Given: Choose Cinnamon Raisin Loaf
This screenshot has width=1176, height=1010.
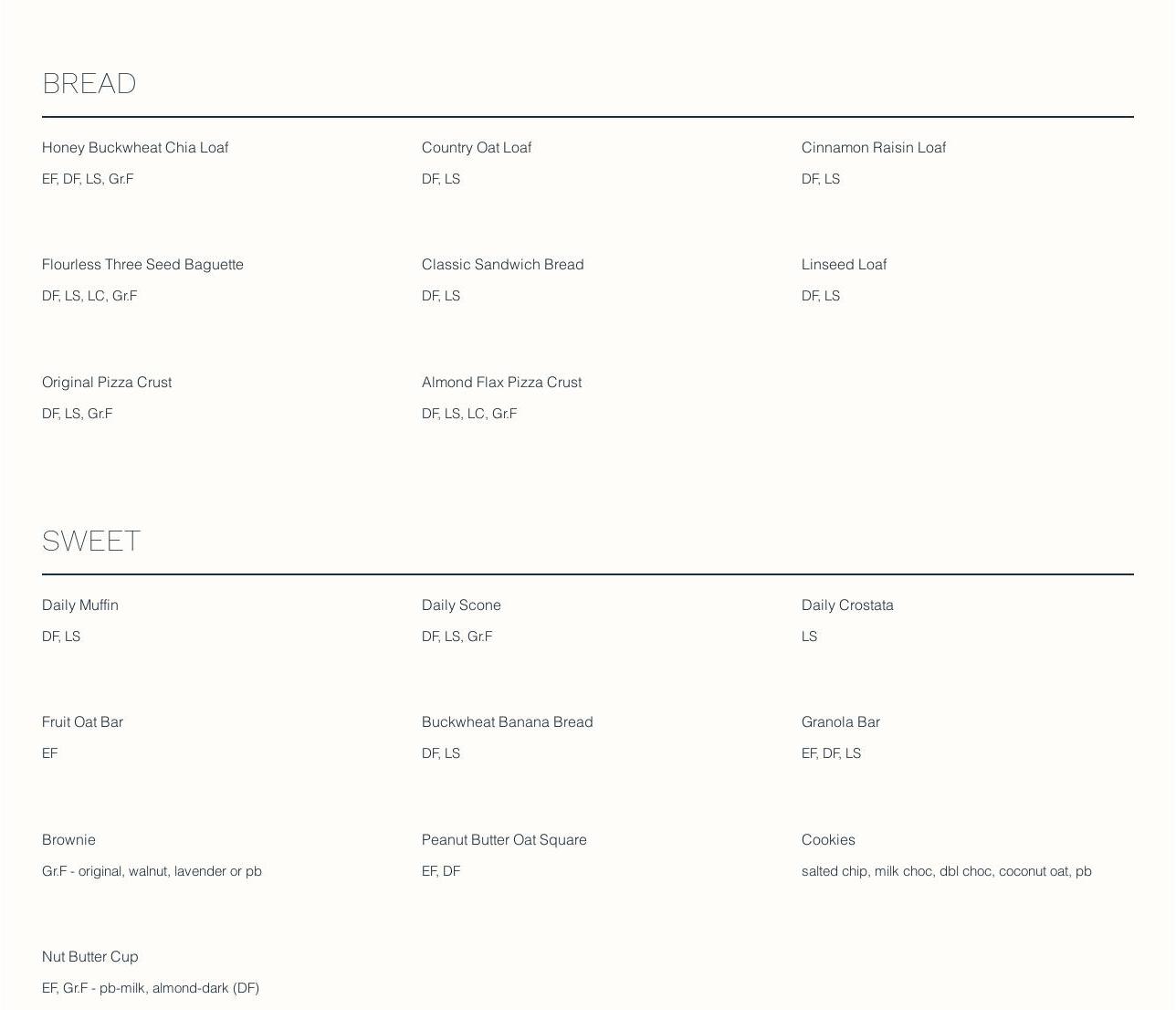Looking at the screenshot, I should (874, 148).
